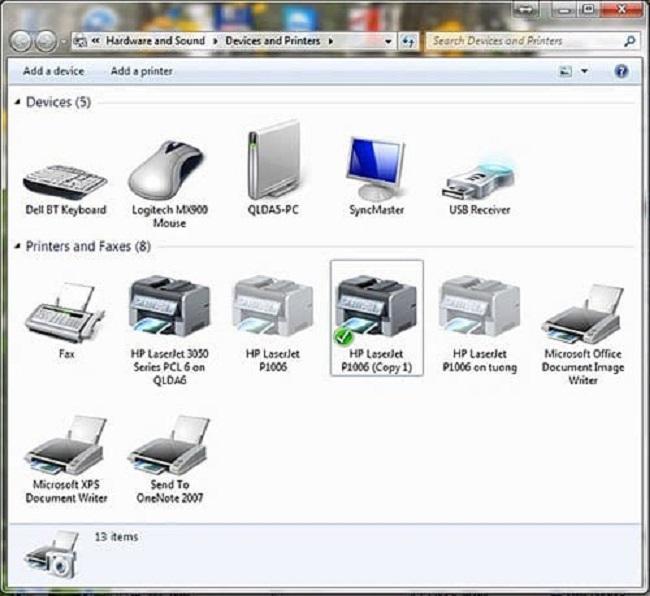The width and height of the screenshot is (650, 596).
Task: Click the Printers and Faxes (8) header text
Action: click(x=88, y=246)
